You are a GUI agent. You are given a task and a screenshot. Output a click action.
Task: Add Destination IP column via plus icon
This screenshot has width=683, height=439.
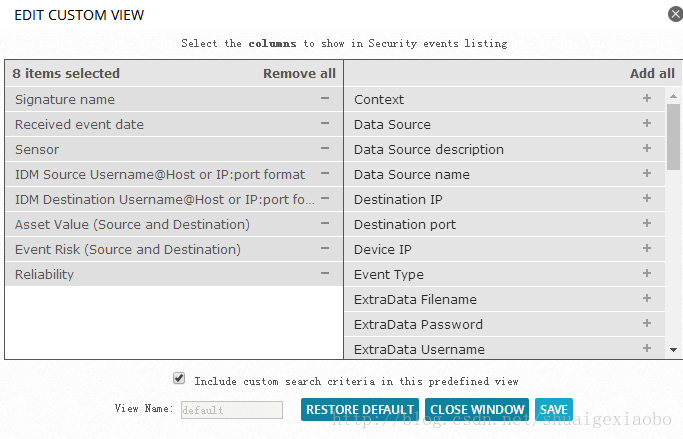pos(647,199)
